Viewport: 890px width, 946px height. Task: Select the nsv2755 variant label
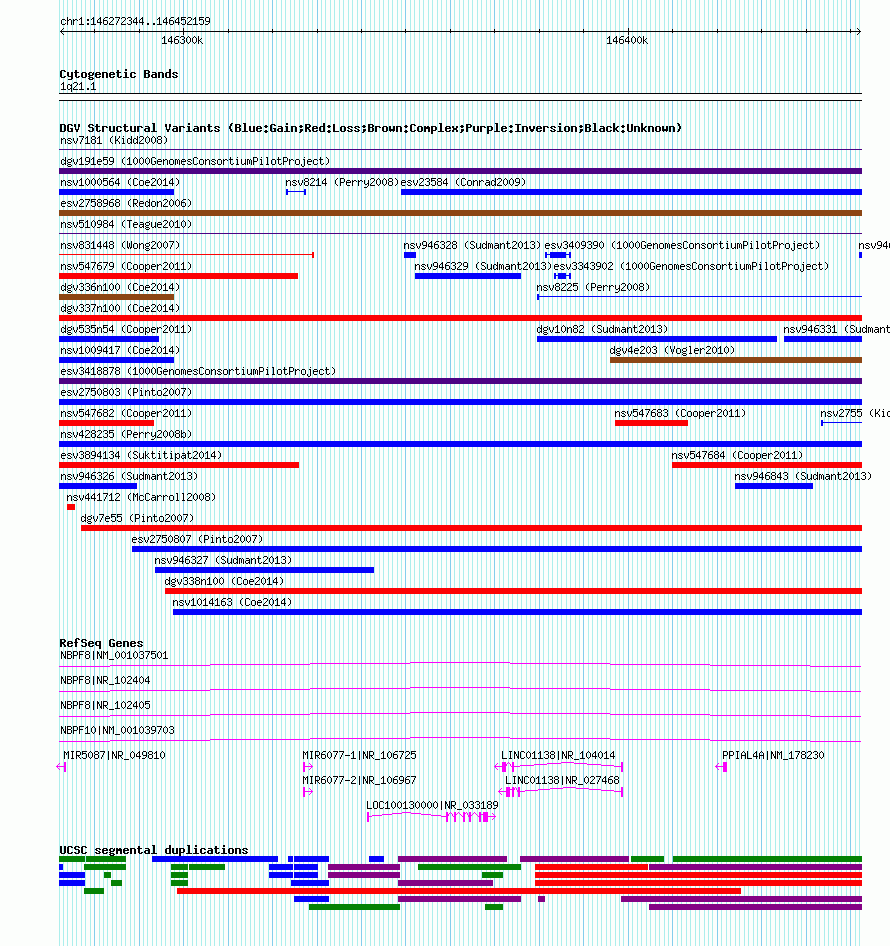[x=855, y=414]
